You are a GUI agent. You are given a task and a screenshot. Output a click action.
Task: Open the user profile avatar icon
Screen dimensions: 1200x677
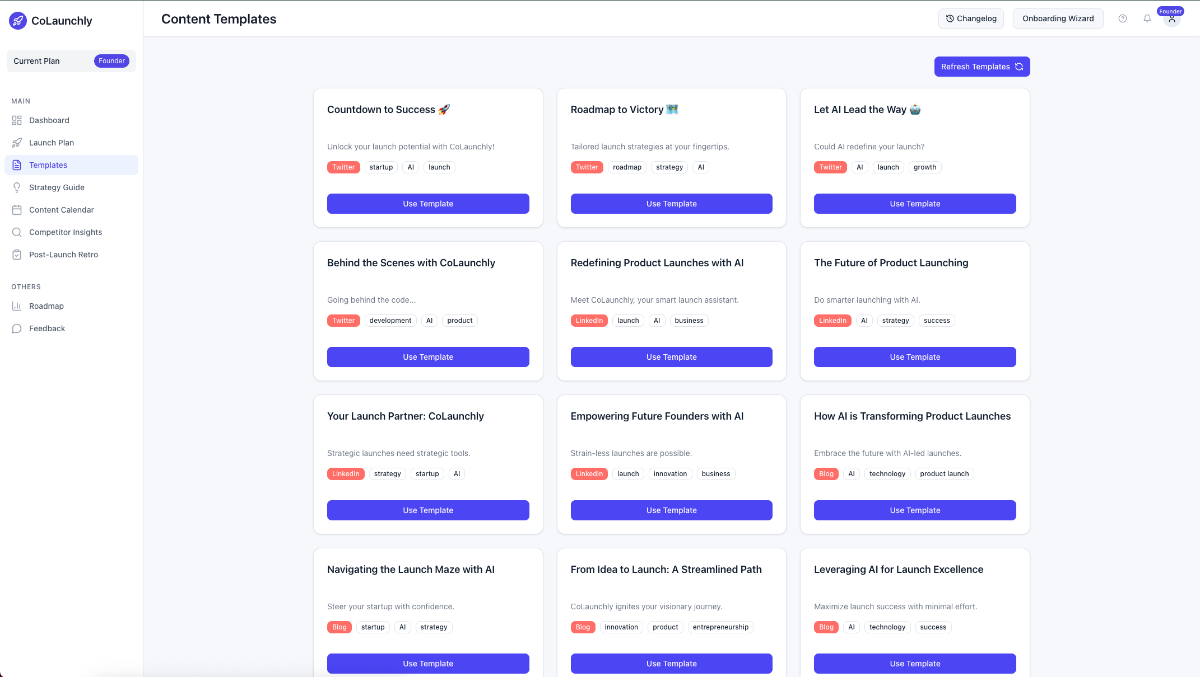click(x=1171, y=19)
